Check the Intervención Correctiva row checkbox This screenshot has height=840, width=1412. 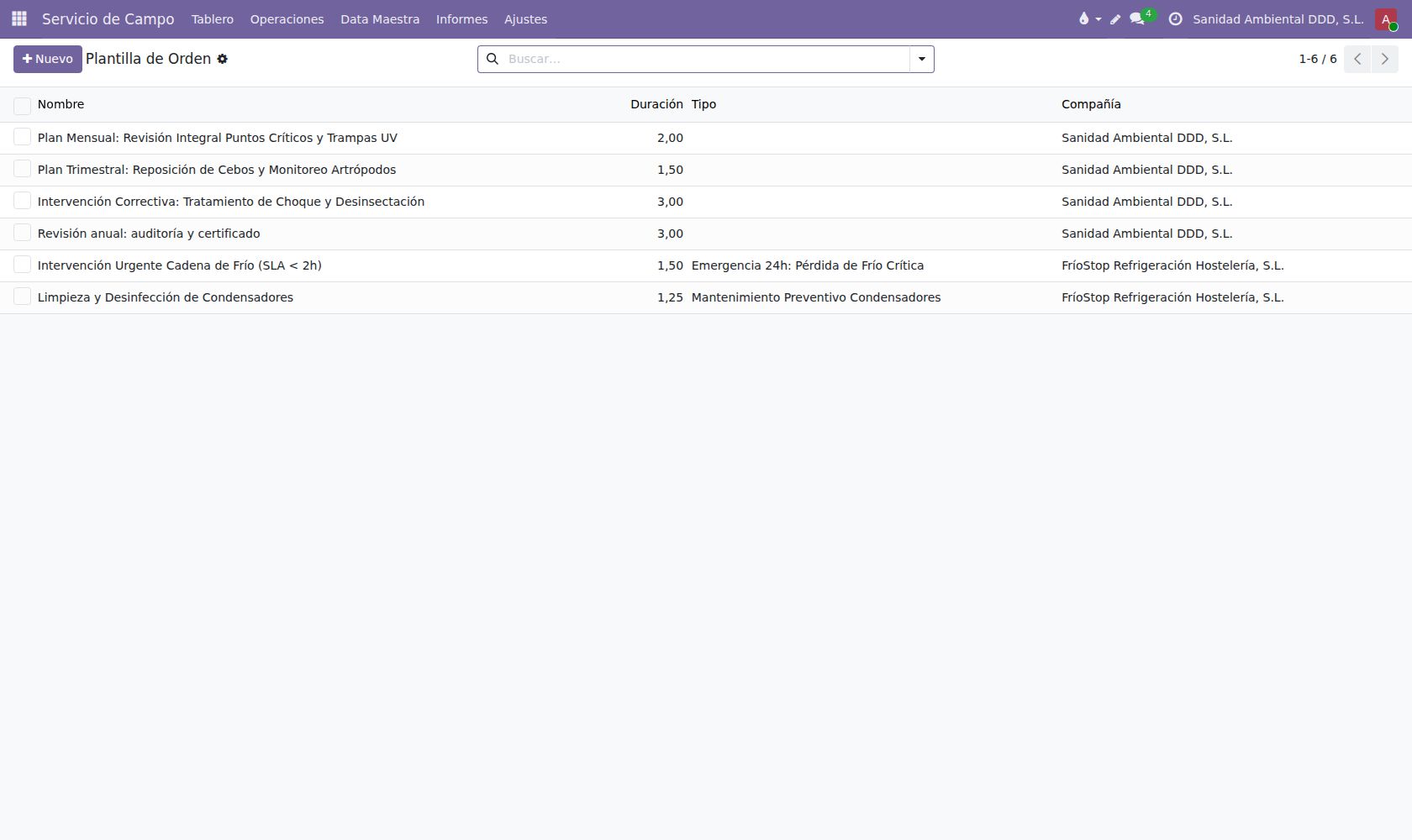(22, 201)
